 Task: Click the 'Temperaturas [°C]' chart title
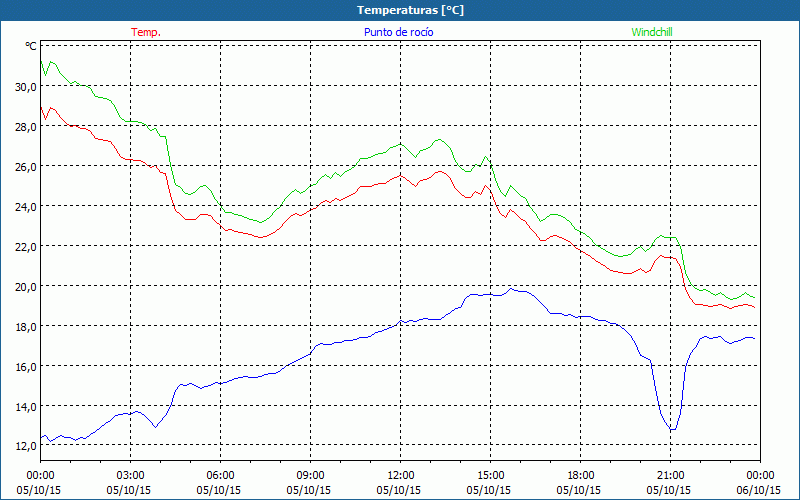tap(410, 10)
